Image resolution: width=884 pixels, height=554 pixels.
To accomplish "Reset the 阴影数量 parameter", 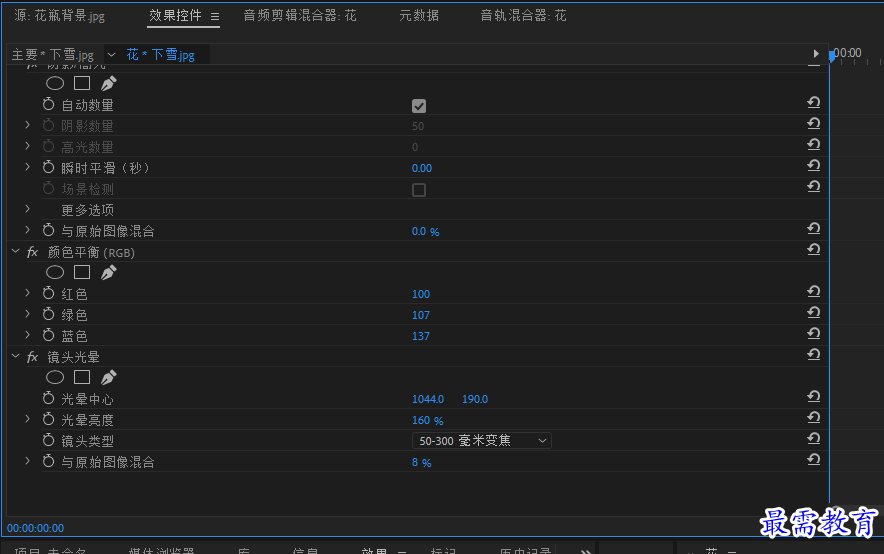I will coord(813,123).
